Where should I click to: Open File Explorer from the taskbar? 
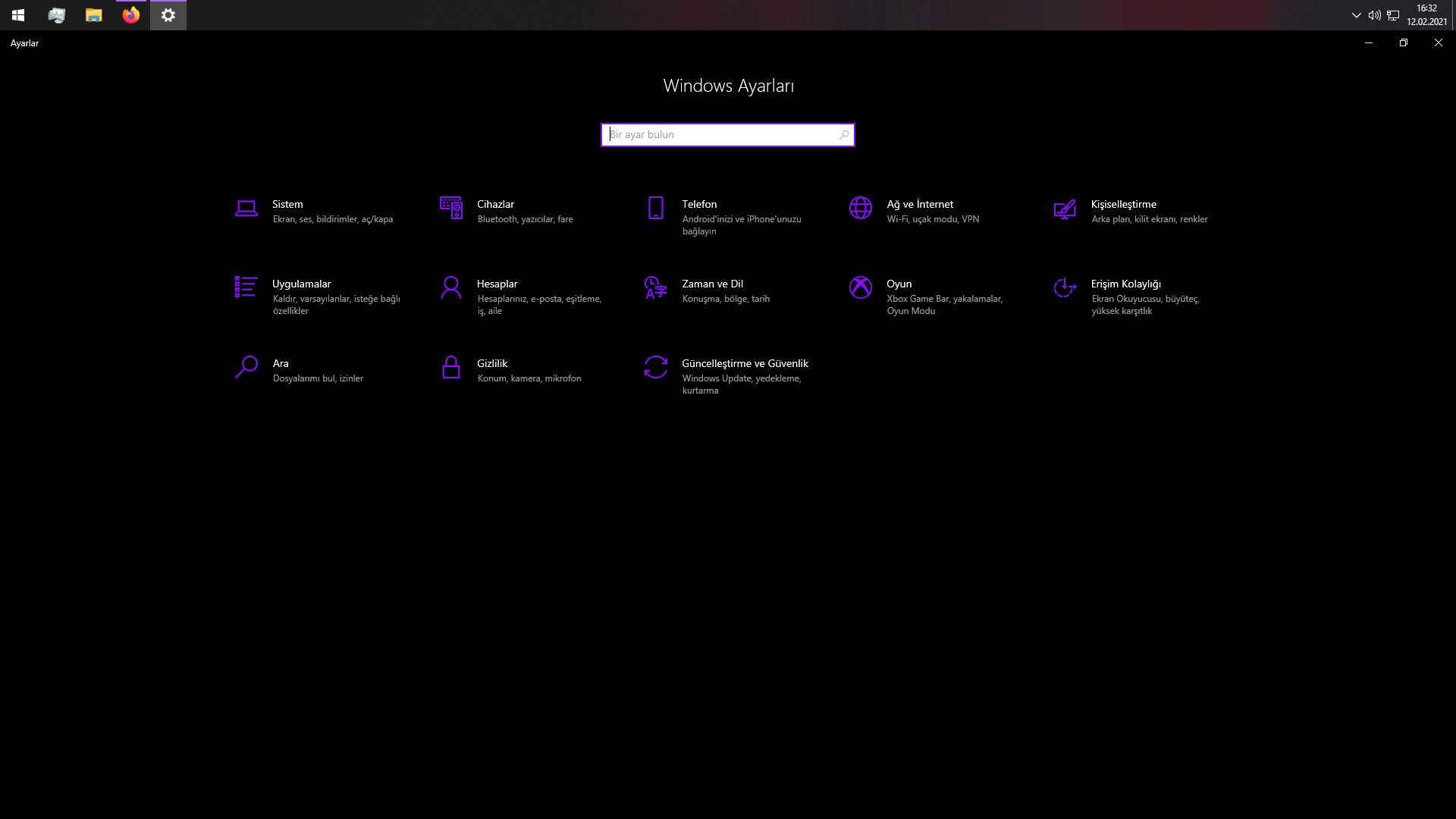pyautogui.click(x=93, y=15)
